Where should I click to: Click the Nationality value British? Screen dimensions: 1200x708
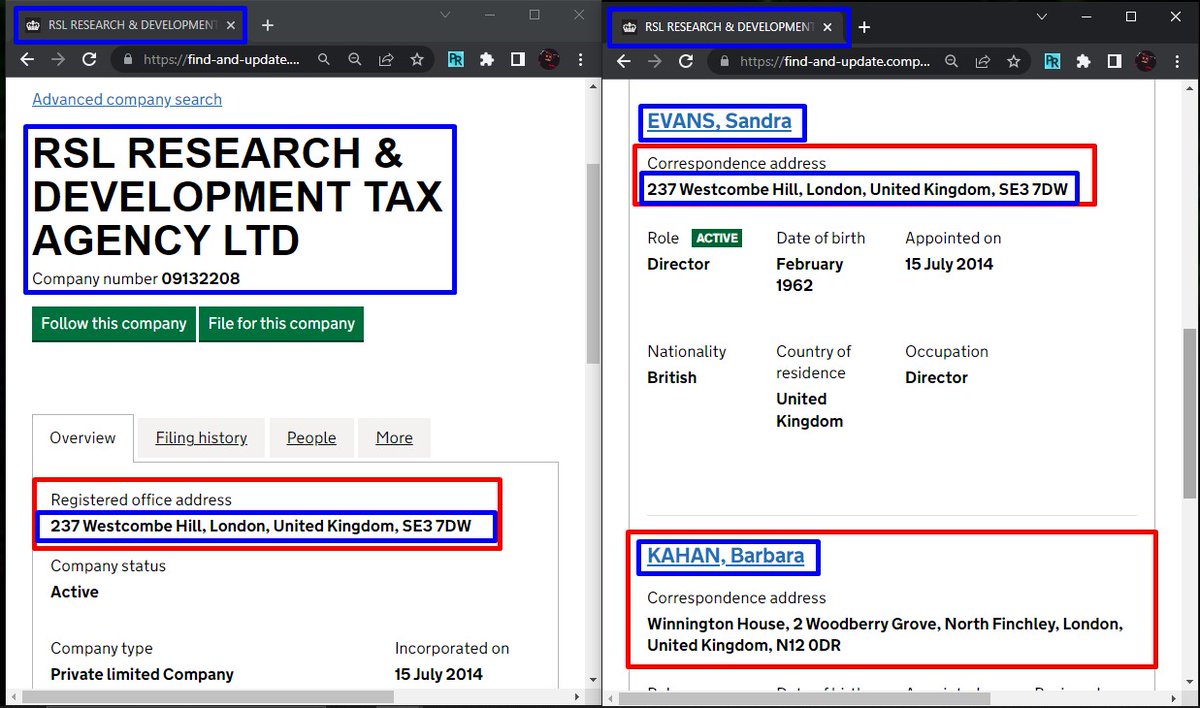click(672, 377)
